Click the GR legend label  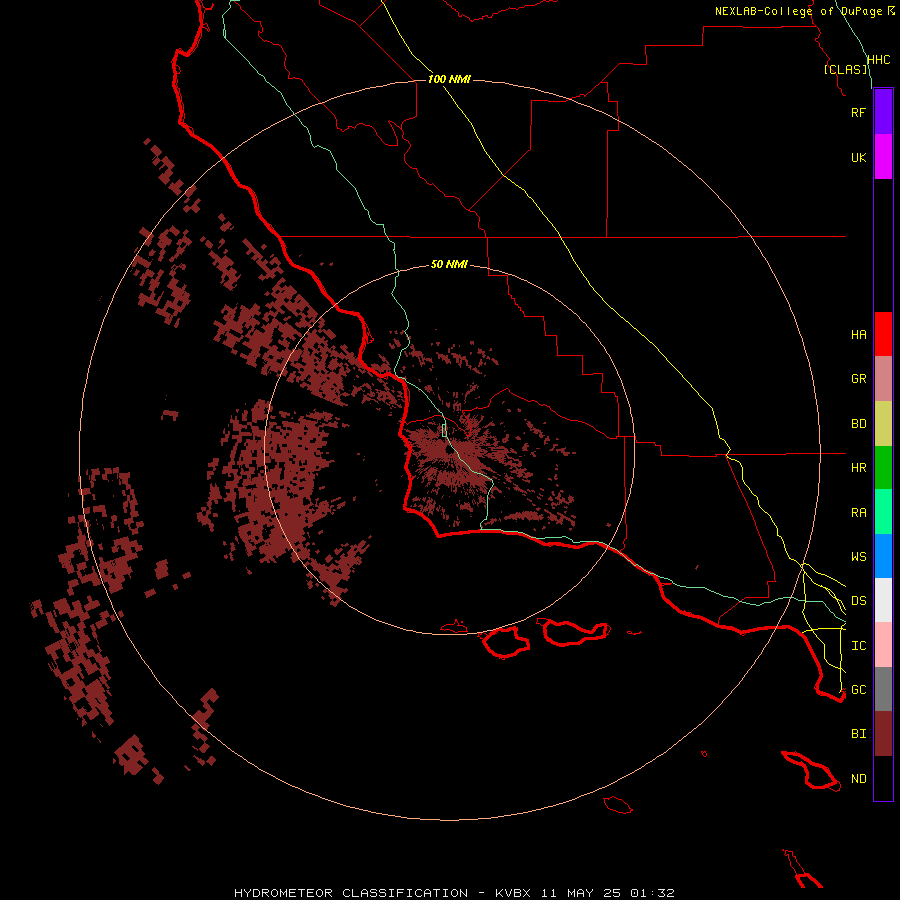pos(858,379)
